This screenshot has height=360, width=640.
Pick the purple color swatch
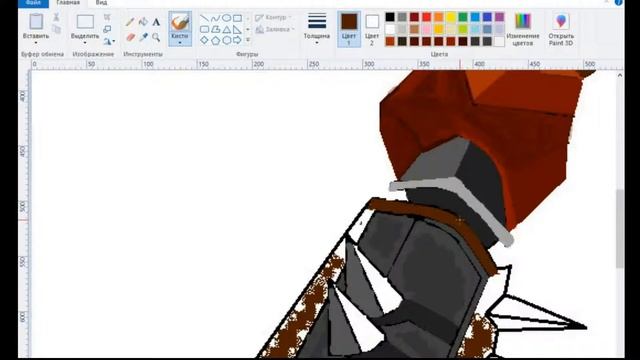500,17
